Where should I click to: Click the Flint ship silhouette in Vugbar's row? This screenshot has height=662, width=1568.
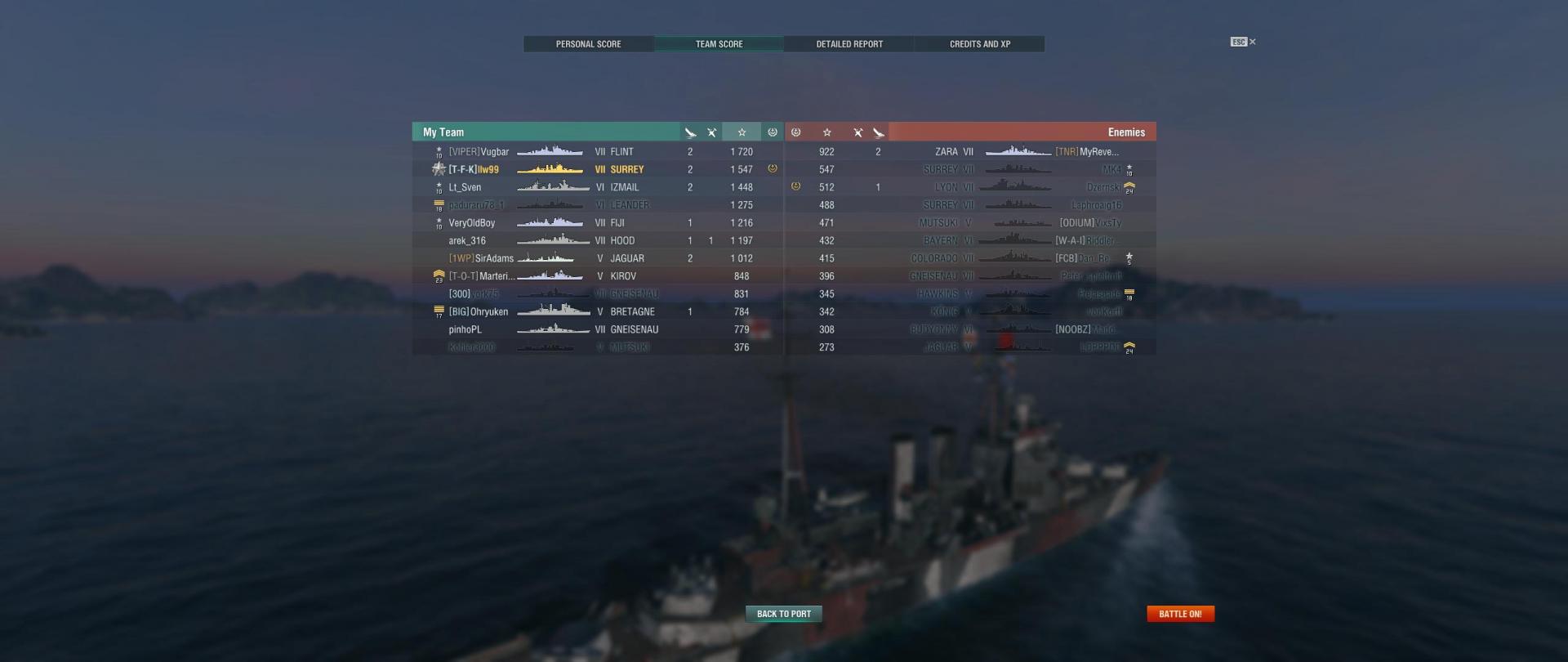[550, 151]
